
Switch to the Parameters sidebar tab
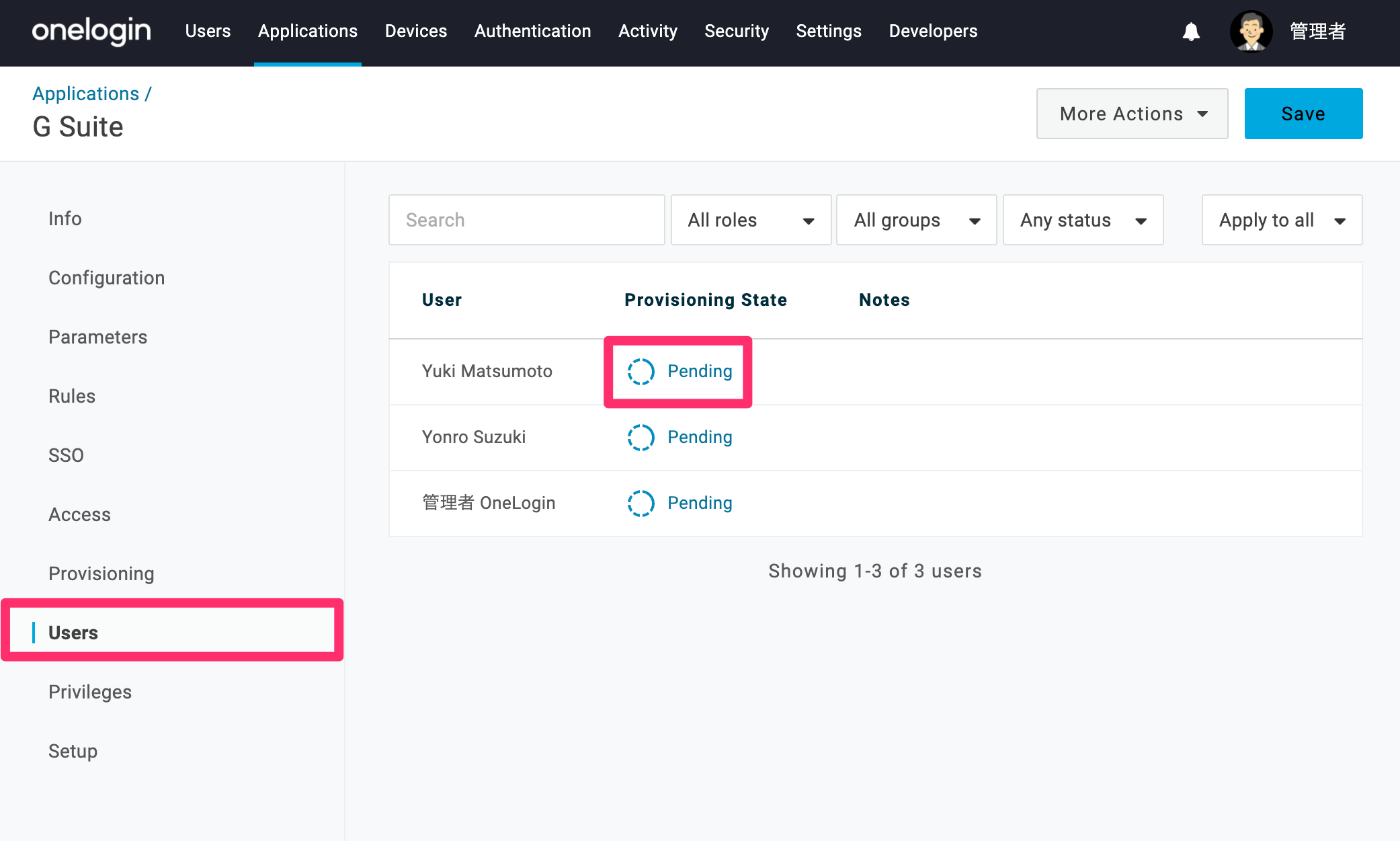[x=97, y=337]
